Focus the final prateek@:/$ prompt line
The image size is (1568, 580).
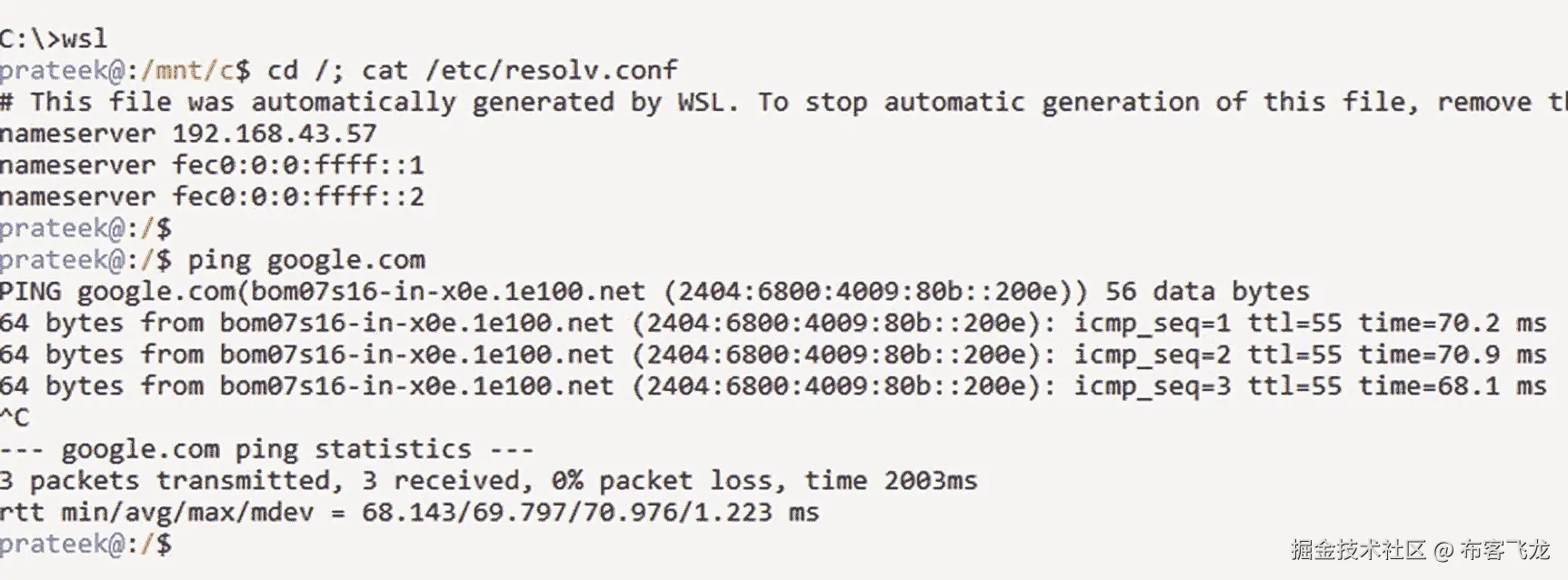point(85,544)
